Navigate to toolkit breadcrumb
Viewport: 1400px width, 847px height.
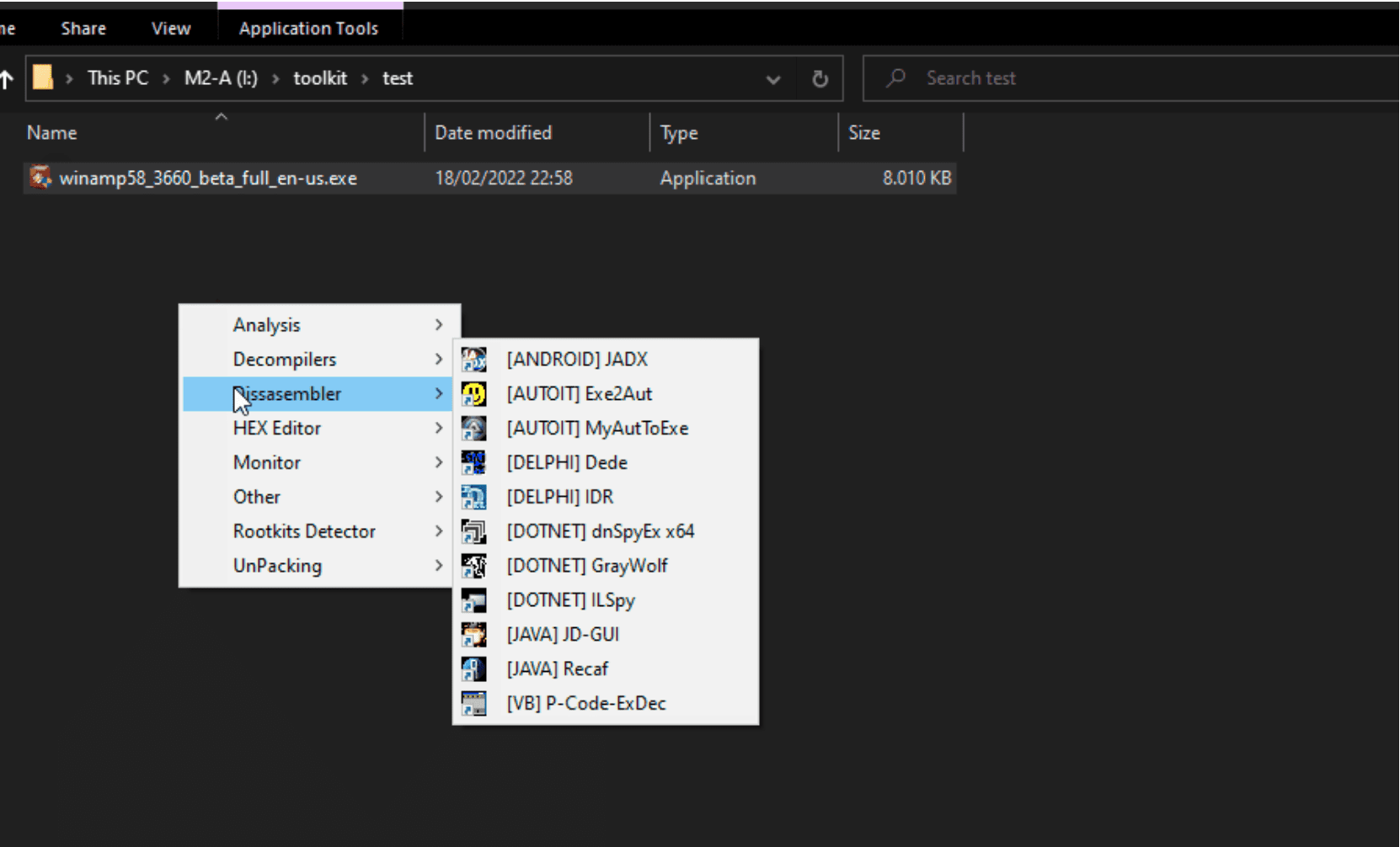[320, 78]
